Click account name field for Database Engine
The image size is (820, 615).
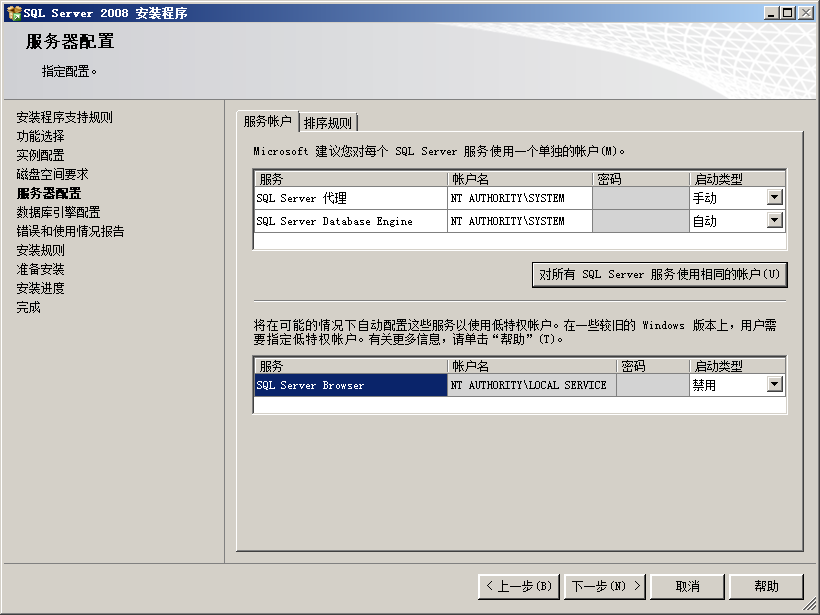(x=519, y=221)
